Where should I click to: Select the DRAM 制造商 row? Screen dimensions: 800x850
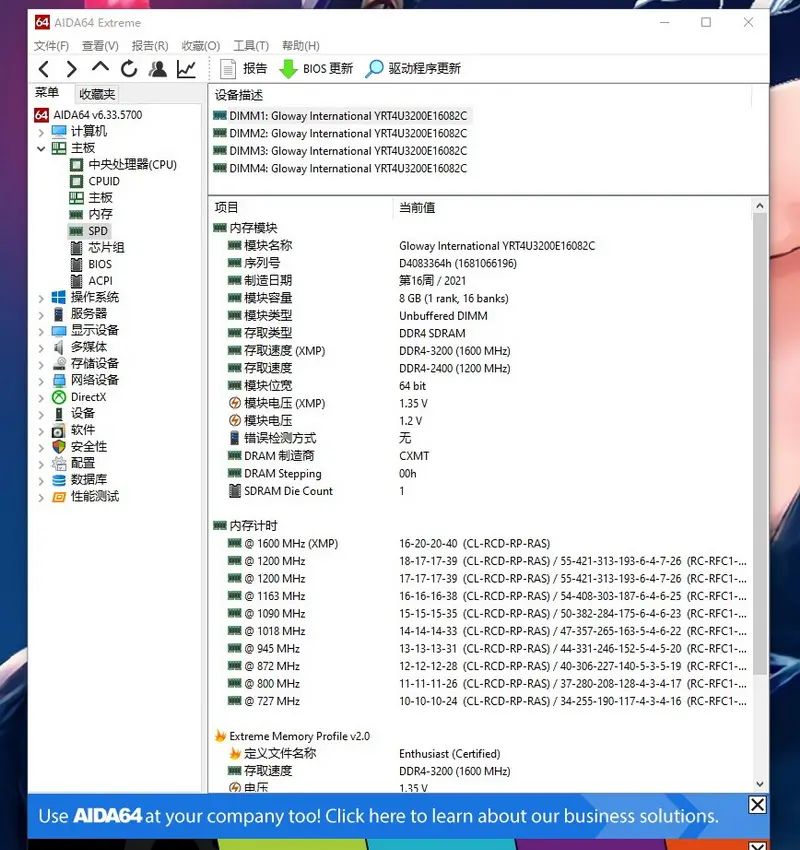click(480, 456)
